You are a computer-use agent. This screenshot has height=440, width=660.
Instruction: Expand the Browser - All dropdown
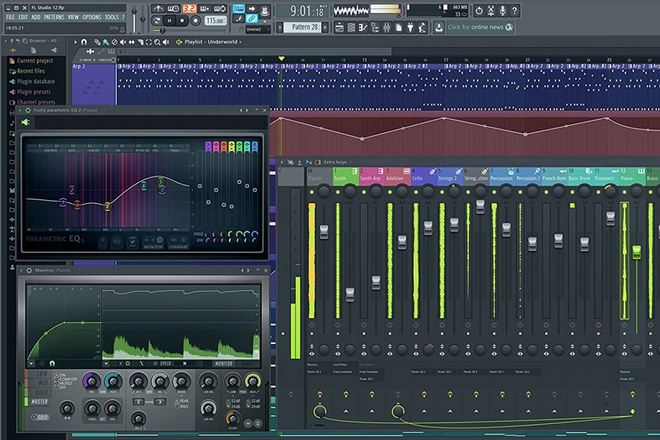pos(42,41)
